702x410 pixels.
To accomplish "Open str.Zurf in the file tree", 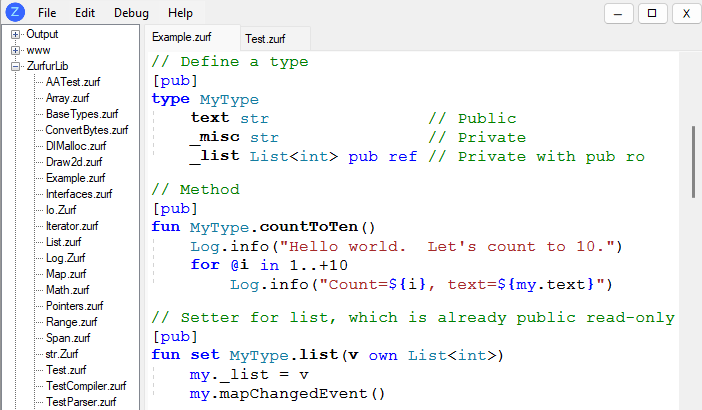I will 62,354.
